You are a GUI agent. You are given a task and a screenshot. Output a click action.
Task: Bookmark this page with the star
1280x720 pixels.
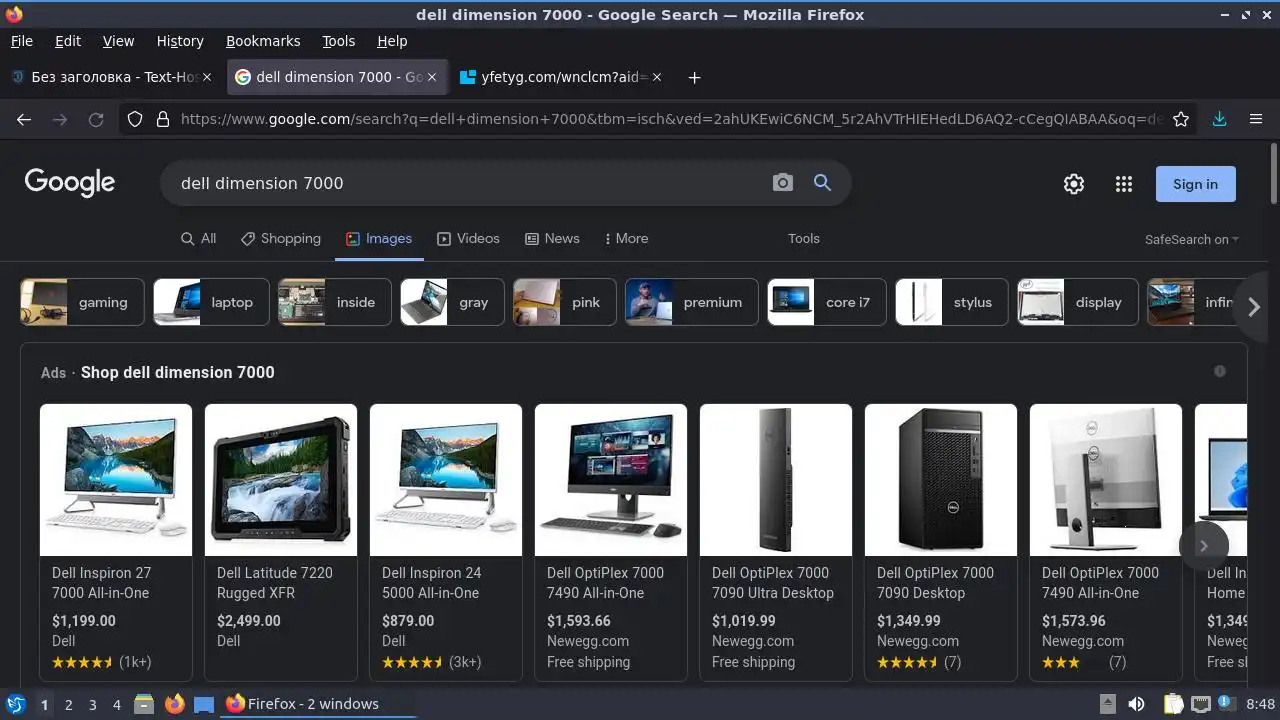(1181, 119)
